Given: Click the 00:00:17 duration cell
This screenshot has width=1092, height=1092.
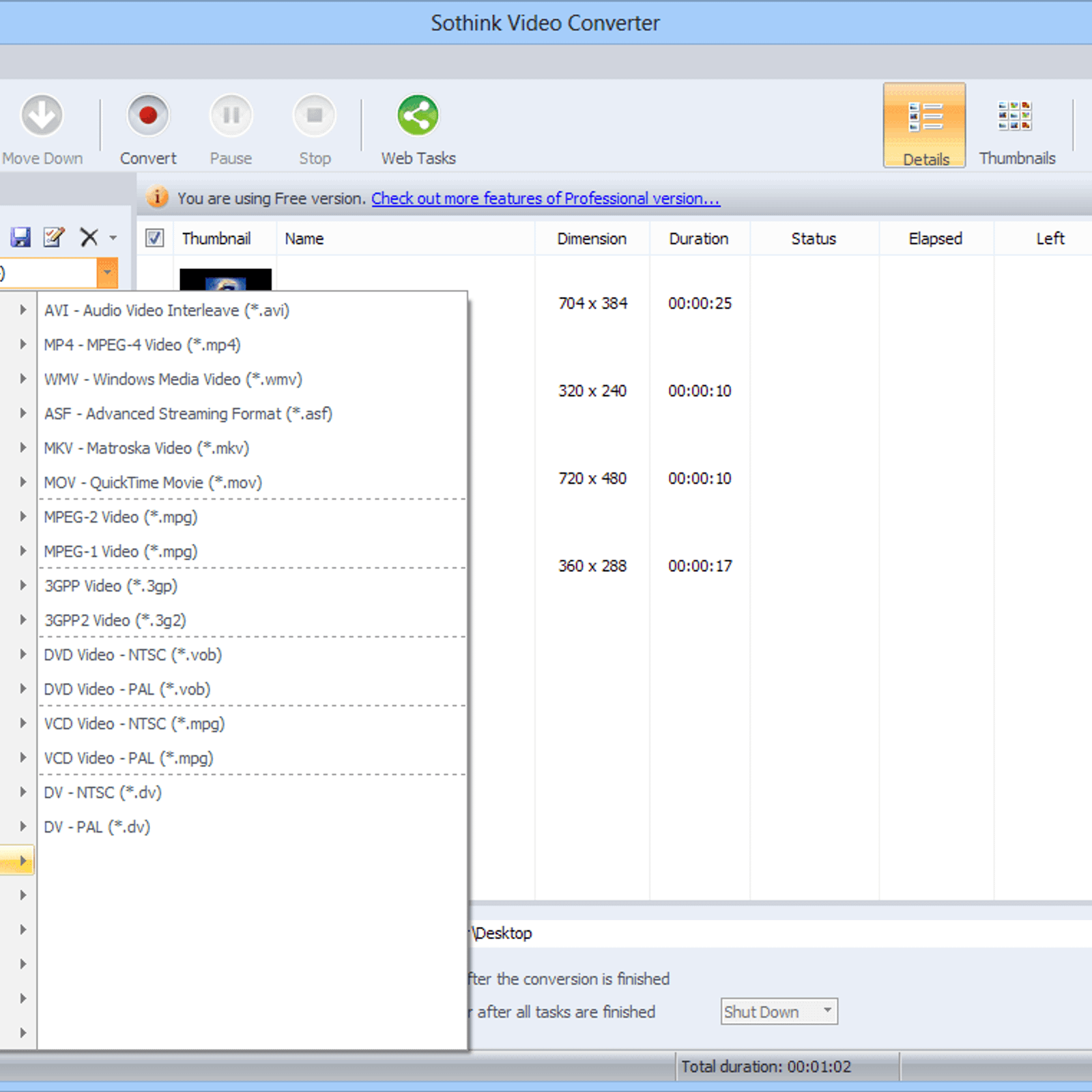Looking at the screenshot, I should point(700,566).
